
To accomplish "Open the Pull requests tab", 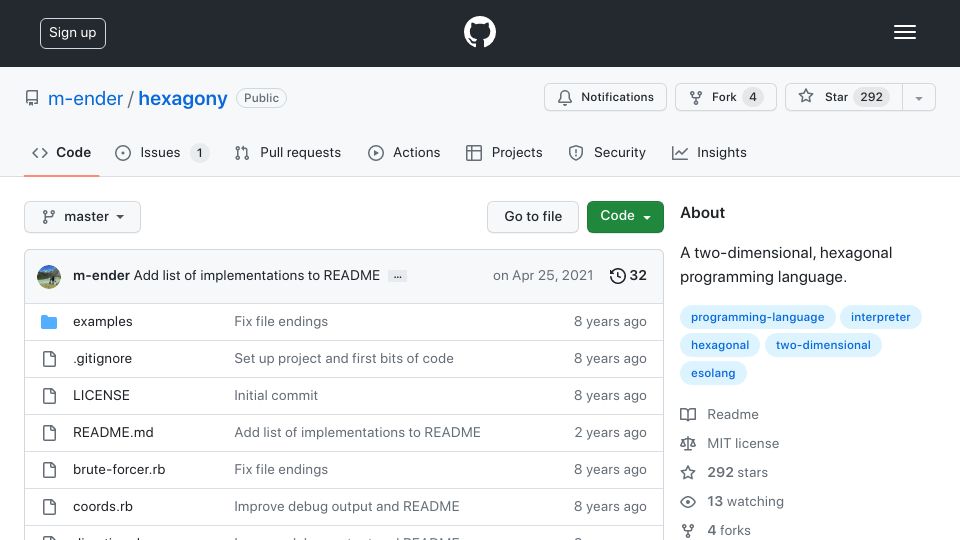I will click(x=288, y=152).
